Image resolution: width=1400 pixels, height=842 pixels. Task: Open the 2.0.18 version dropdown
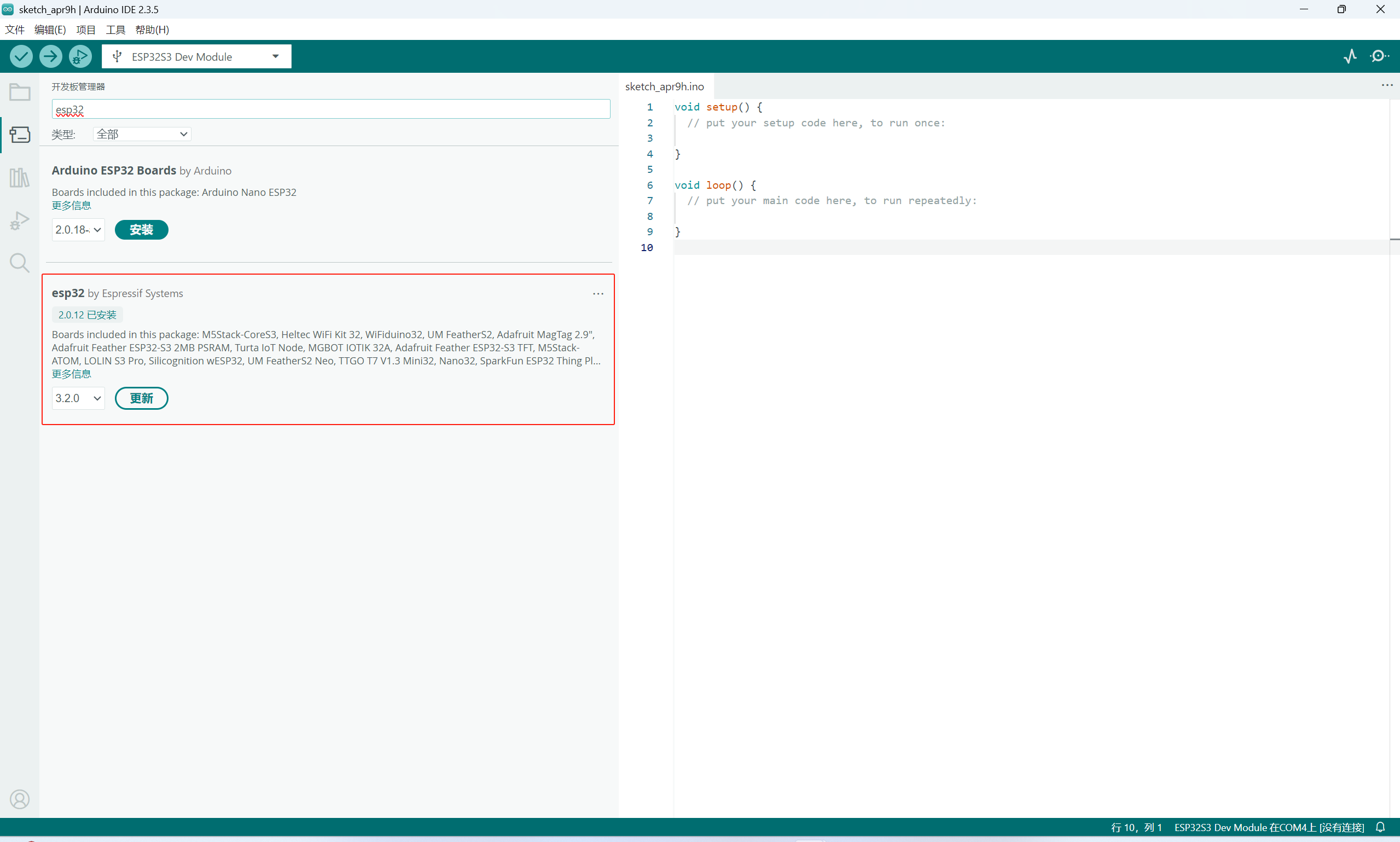pyautogui.click(x=78, y=230)
